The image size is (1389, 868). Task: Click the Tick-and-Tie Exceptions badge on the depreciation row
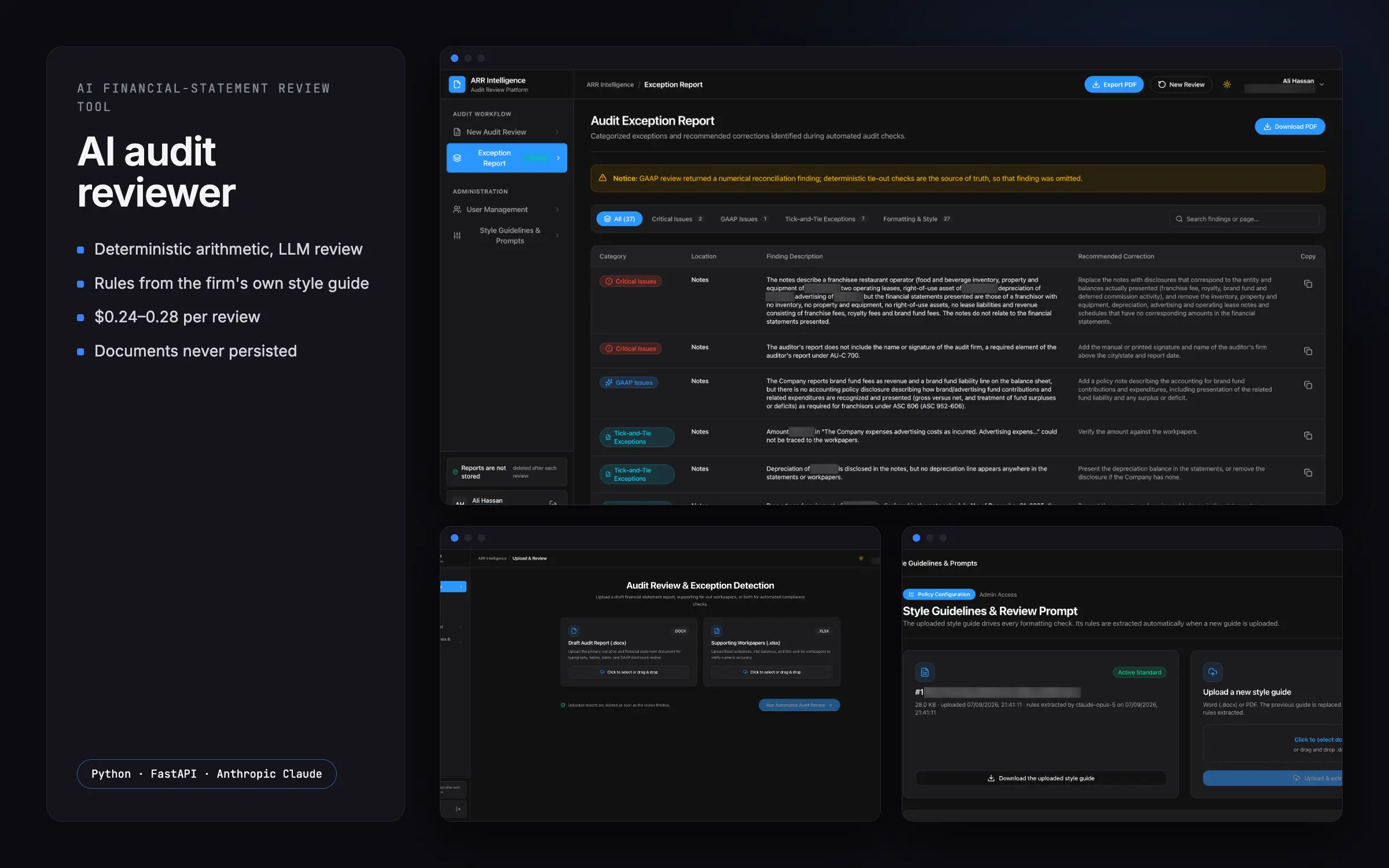click(637, 475)
